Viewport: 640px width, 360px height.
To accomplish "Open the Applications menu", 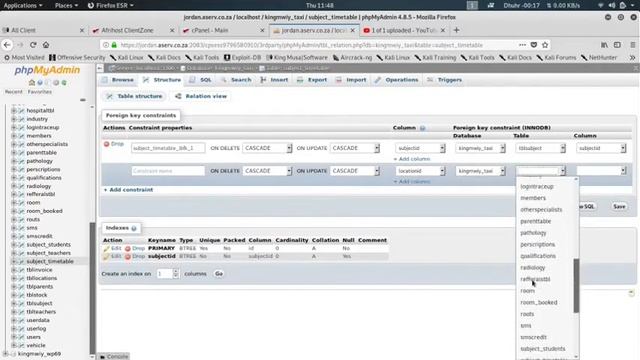I will 22,5.
